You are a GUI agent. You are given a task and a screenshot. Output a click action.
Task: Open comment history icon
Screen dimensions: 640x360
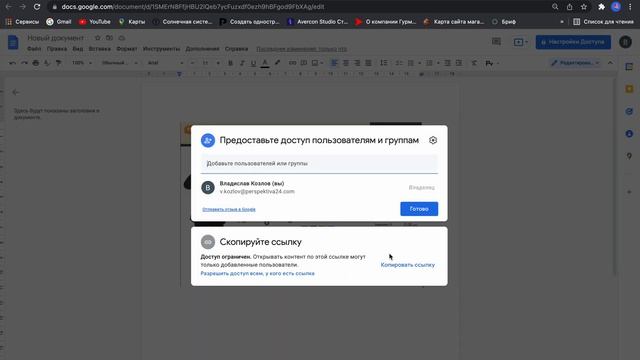496,42
